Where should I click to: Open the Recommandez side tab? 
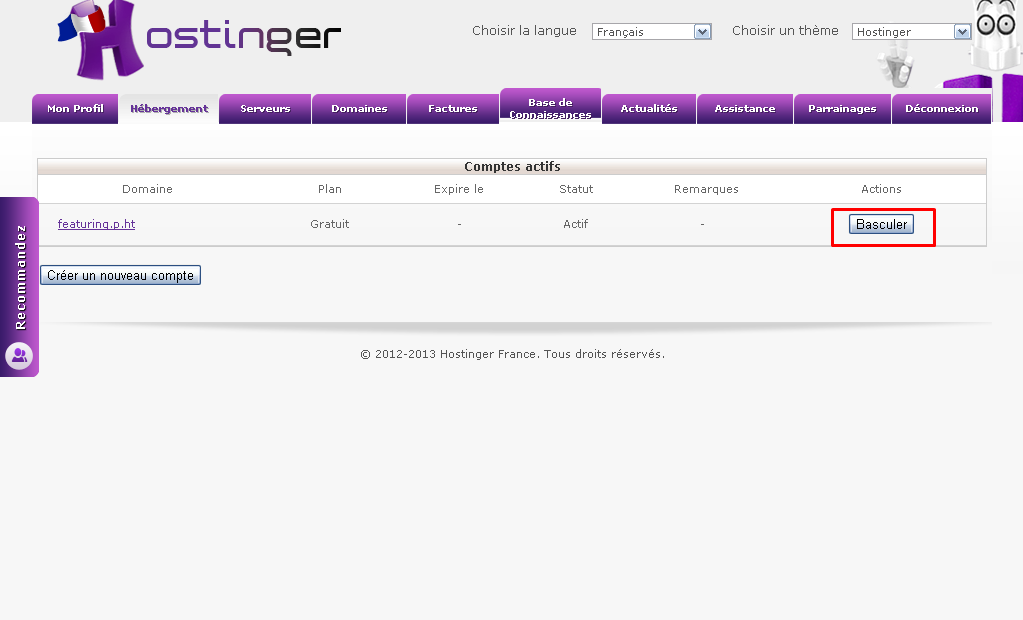[20, 287]
